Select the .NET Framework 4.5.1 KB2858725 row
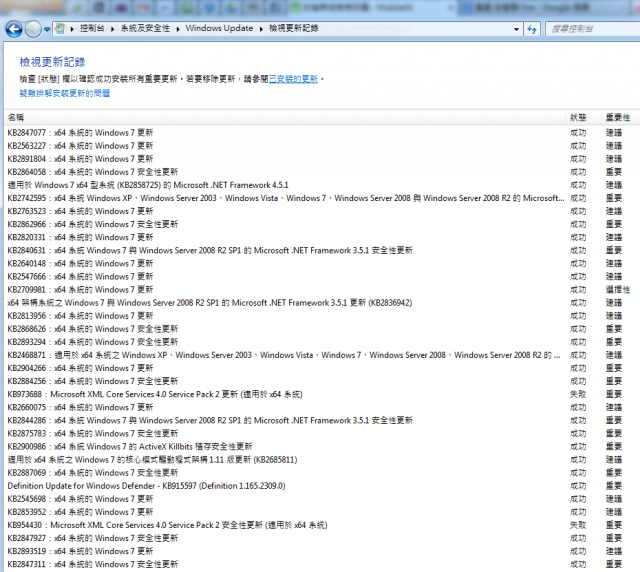The width and height of the screenshot is (640, 572). click(x=320, y=185)
